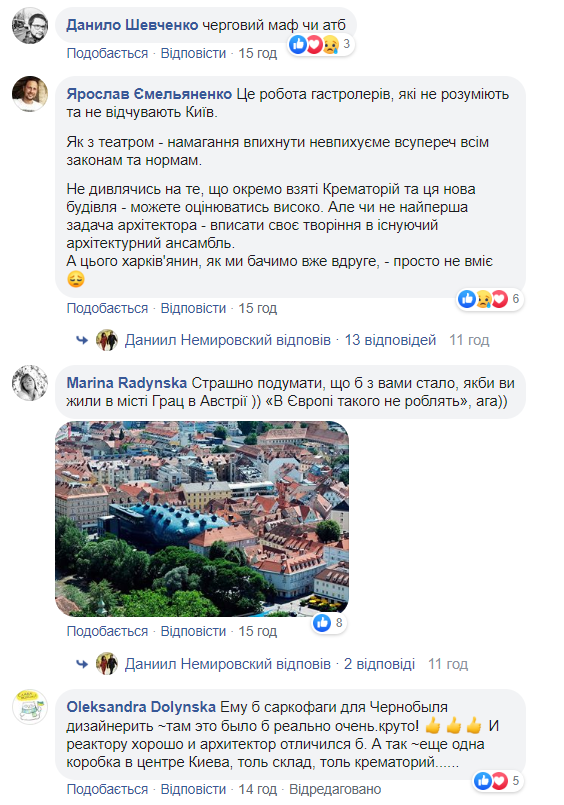The height and width of the screenshot is (805, 564).
Task: Expand the 2 відповіді reply thread
Action: [x=379, y=664]
